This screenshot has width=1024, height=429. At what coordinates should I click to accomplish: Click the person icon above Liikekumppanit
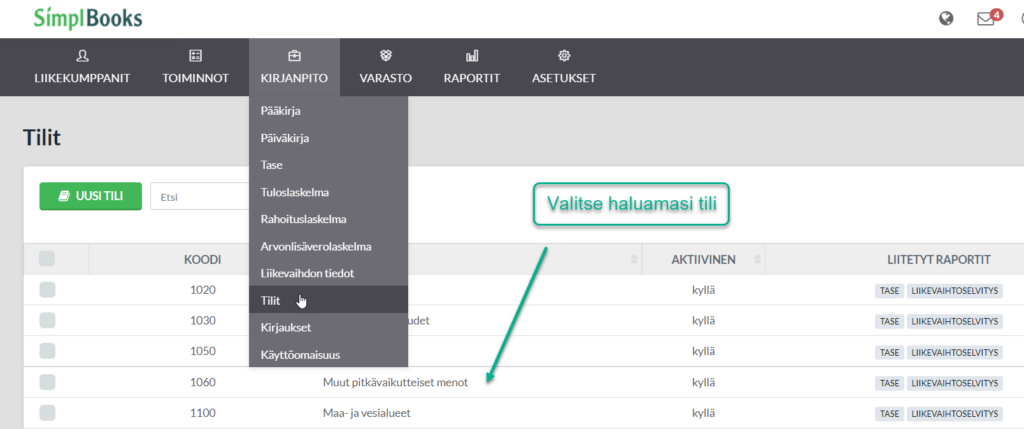(82, 56)
